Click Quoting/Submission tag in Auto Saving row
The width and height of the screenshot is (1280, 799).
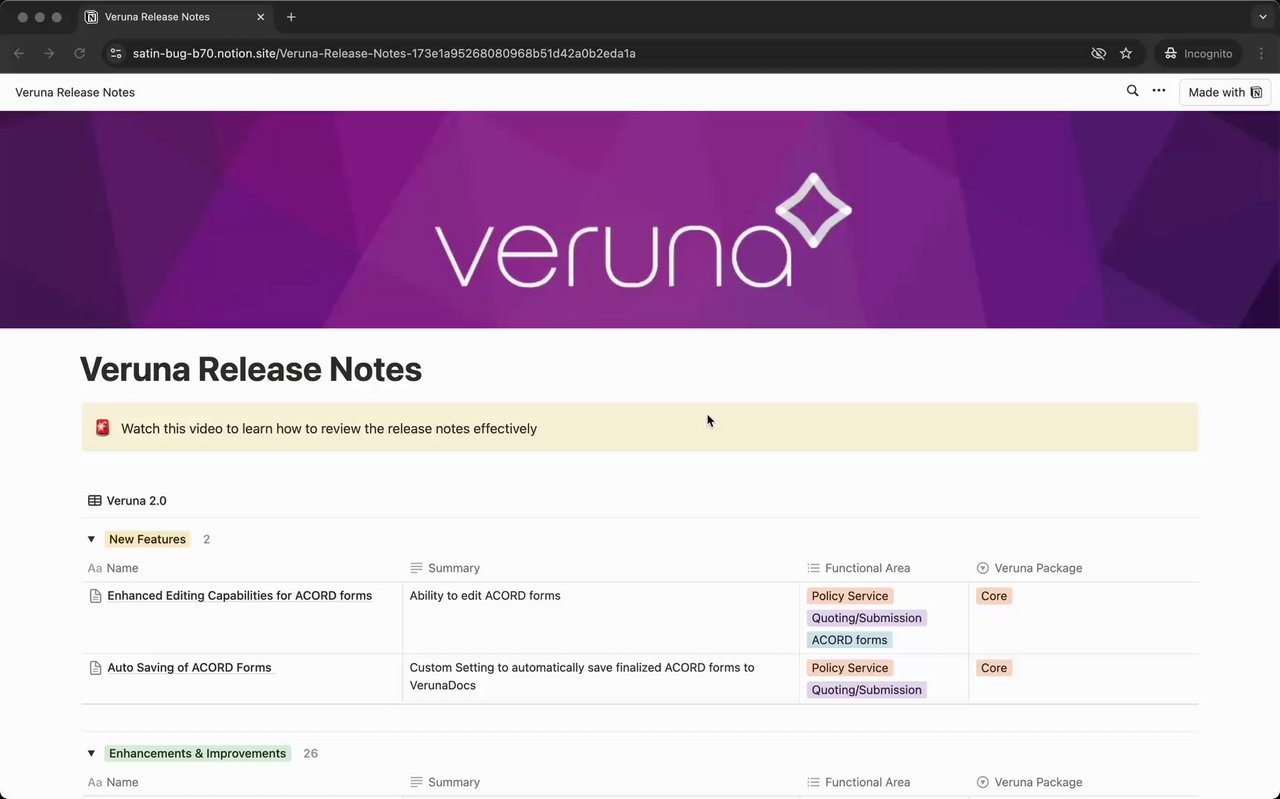867,690
